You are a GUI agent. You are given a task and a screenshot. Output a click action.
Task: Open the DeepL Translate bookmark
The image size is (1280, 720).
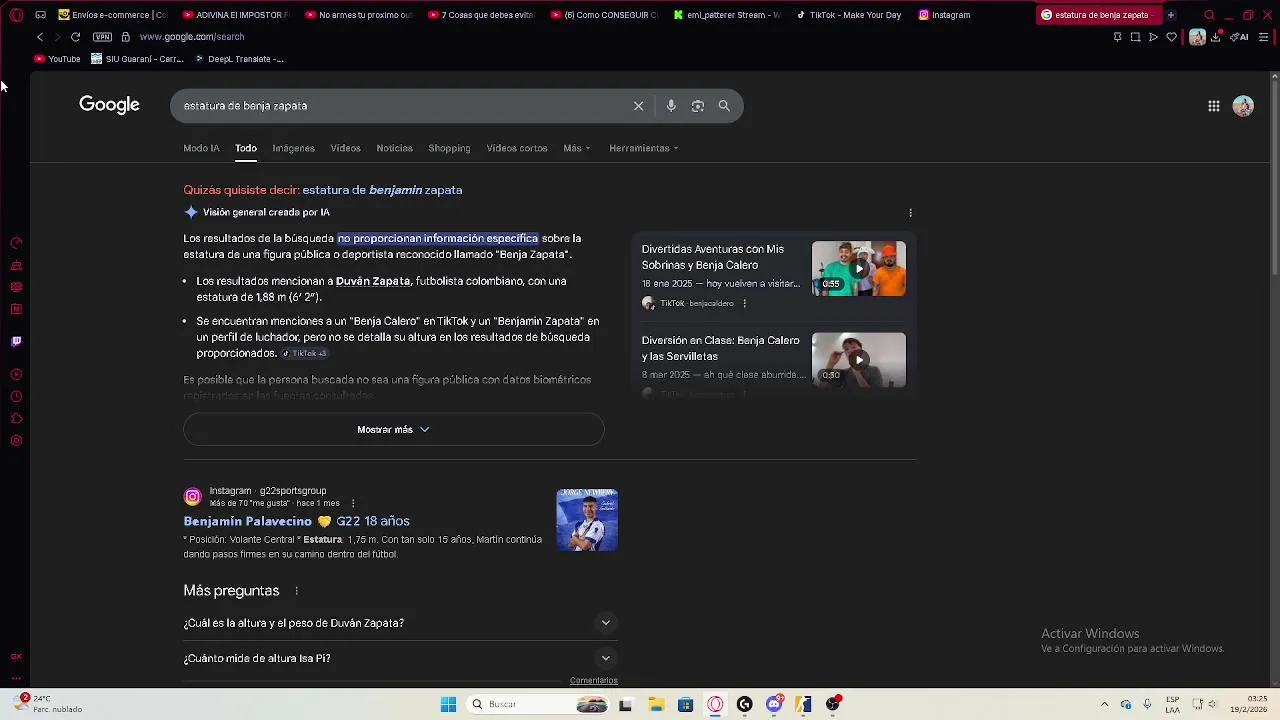(239, 59)
